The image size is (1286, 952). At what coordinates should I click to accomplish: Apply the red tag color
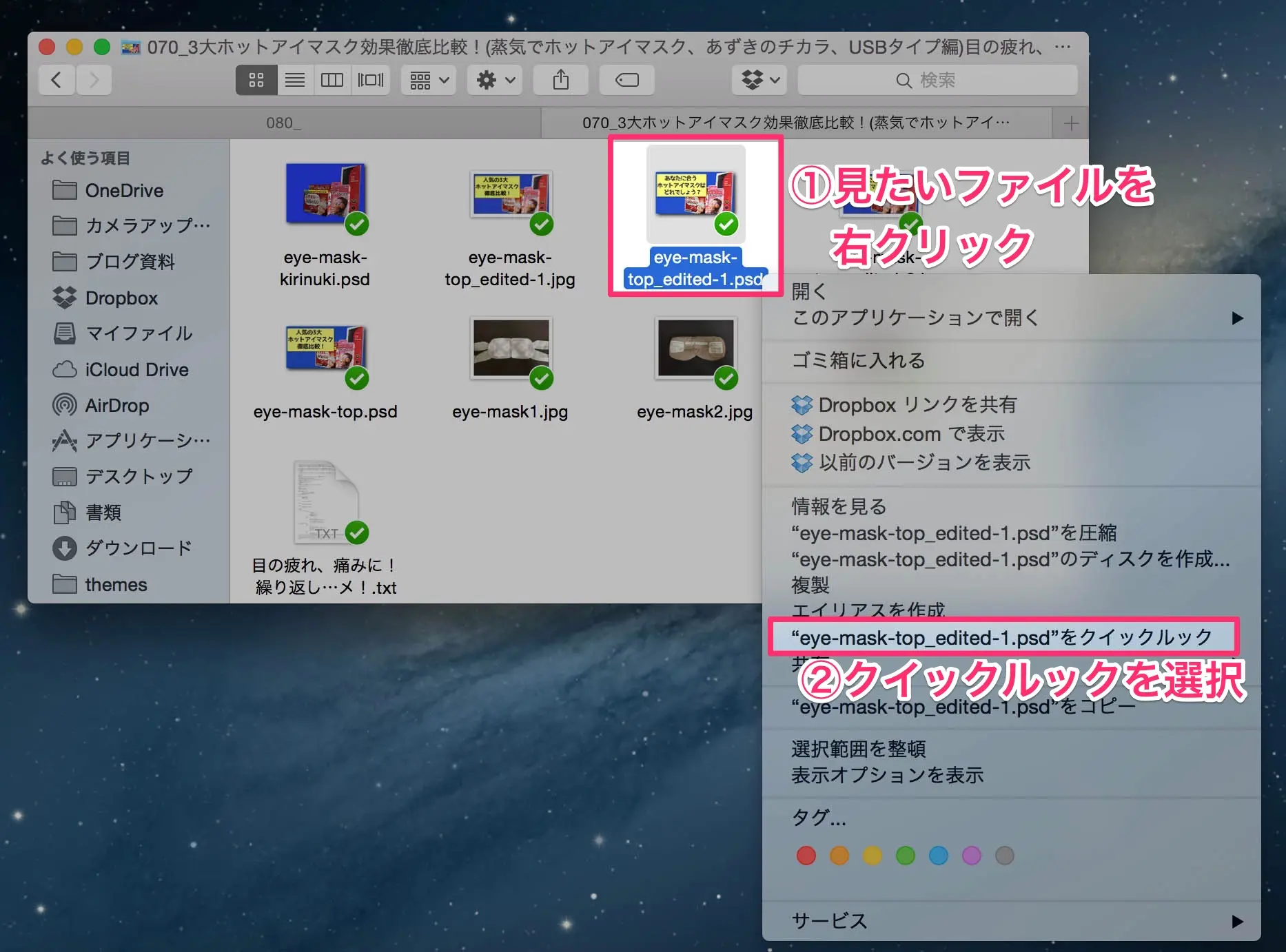(806, 856)
